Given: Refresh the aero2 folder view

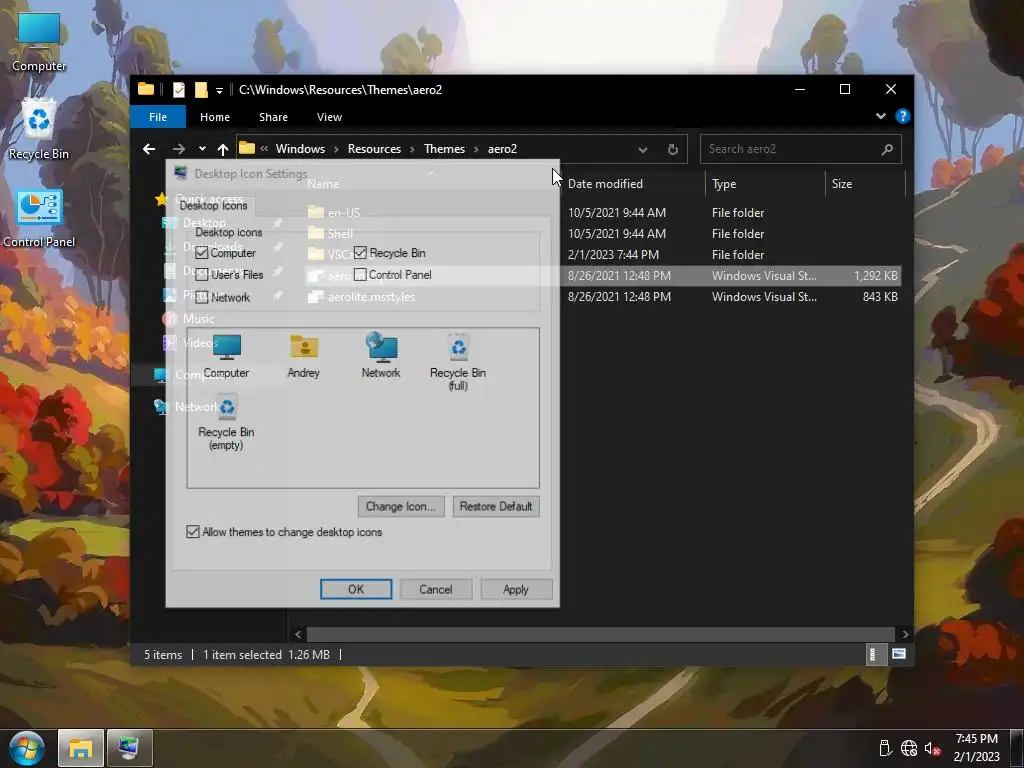Looking at the screenshot, I should (x=673, y=150).
